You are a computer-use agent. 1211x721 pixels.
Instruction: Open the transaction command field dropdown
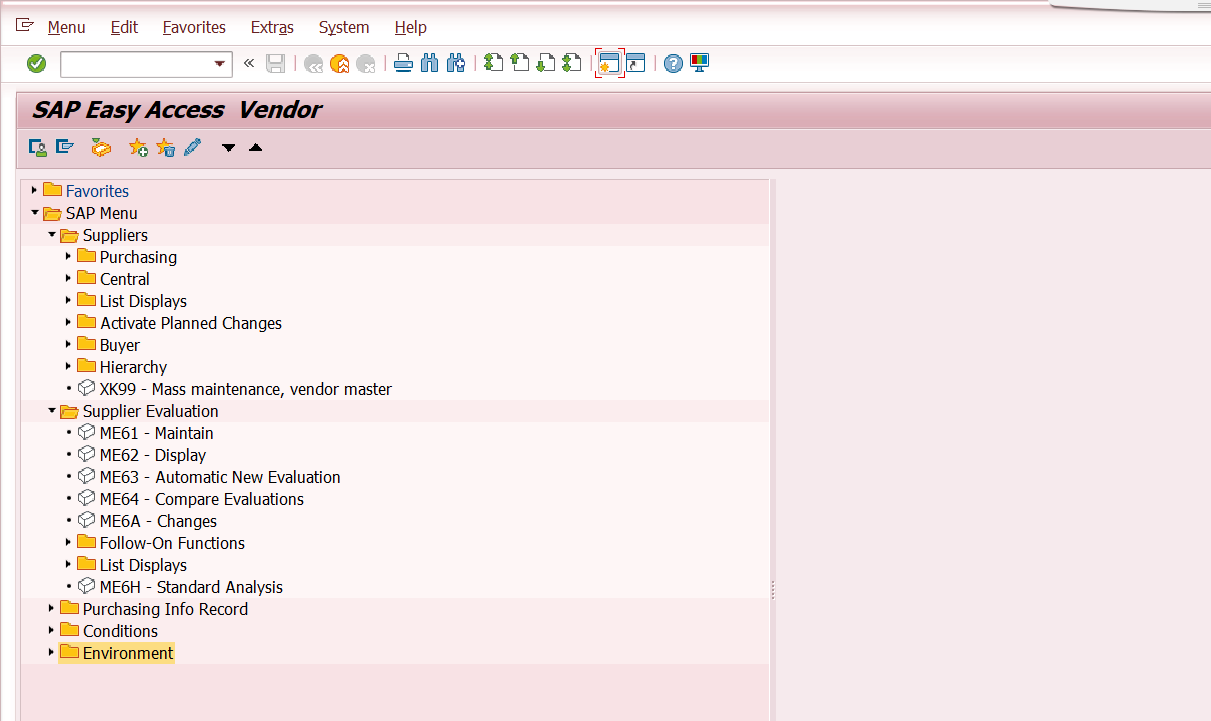tap(220, 64)
